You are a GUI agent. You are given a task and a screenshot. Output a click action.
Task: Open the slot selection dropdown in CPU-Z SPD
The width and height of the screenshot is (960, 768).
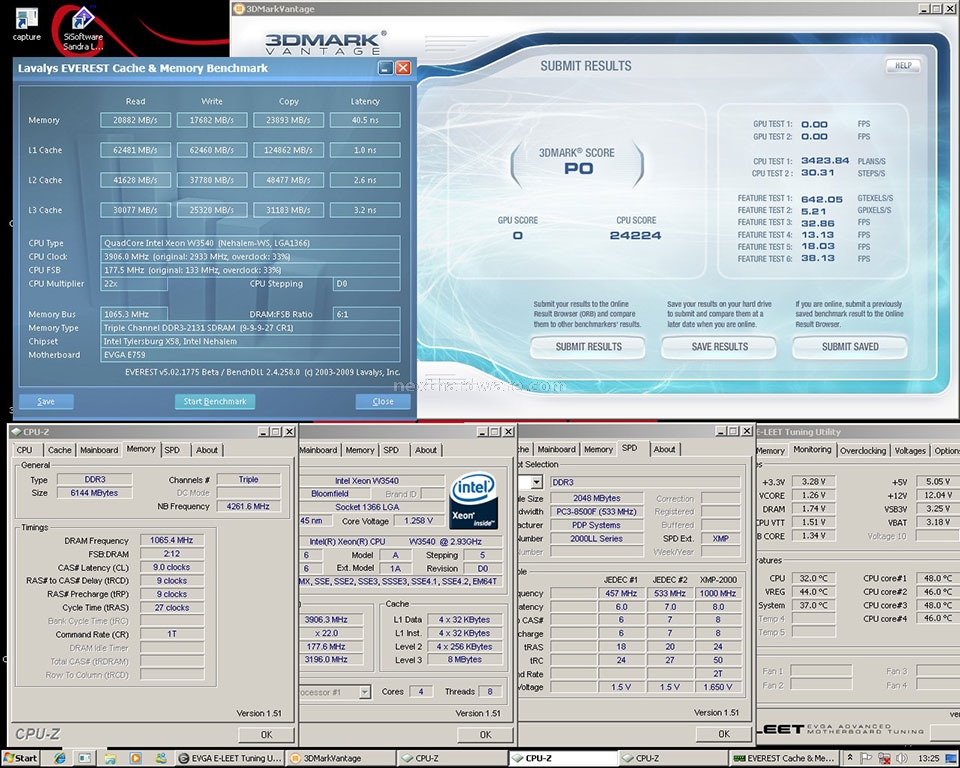pos(536,482)
